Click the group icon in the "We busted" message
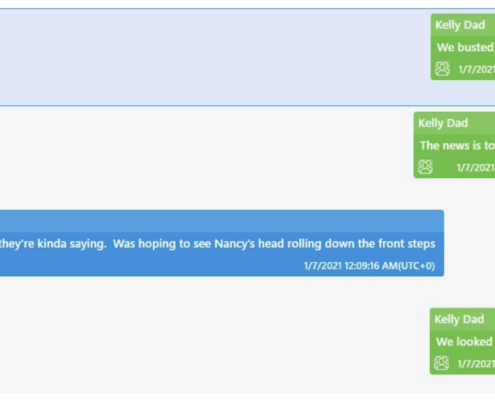The height and width of the screenshot is (400, 495). point(442,69)
